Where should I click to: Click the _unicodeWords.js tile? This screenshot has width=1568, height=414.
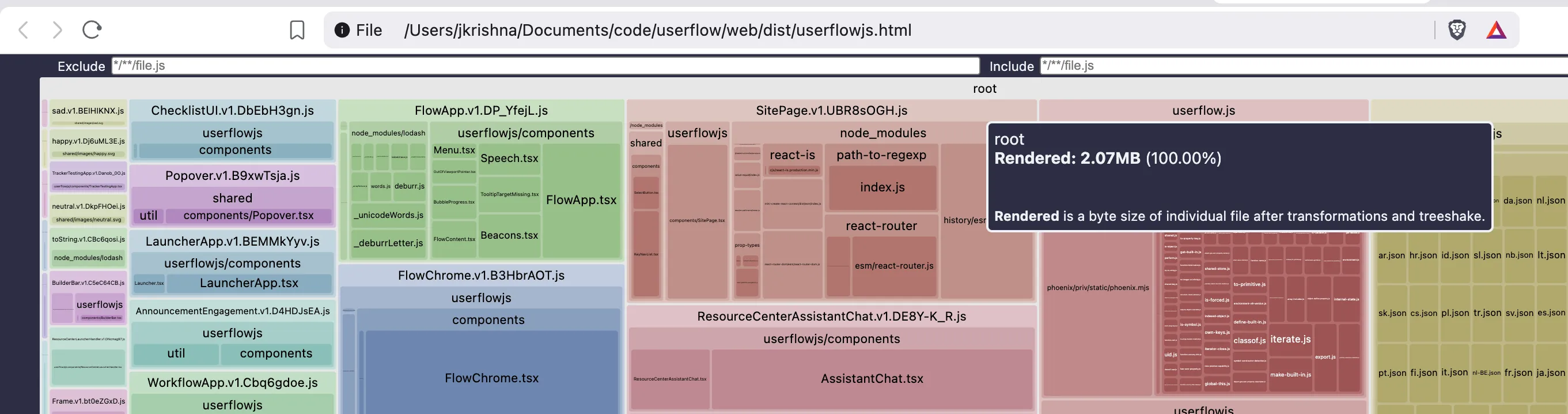click(388, 215)
